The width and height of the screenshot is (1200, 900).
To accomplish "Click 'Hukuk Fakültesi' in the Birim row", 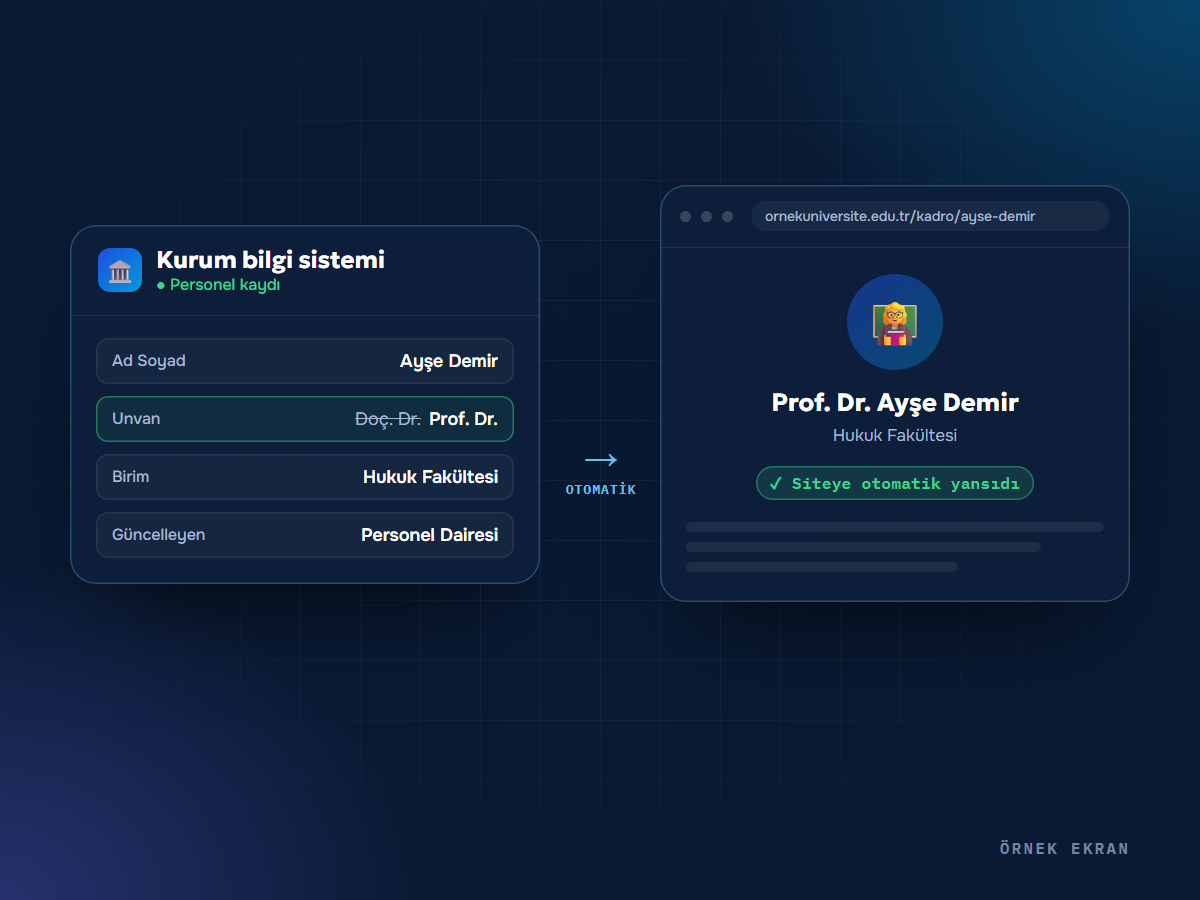I will [431, 477].
